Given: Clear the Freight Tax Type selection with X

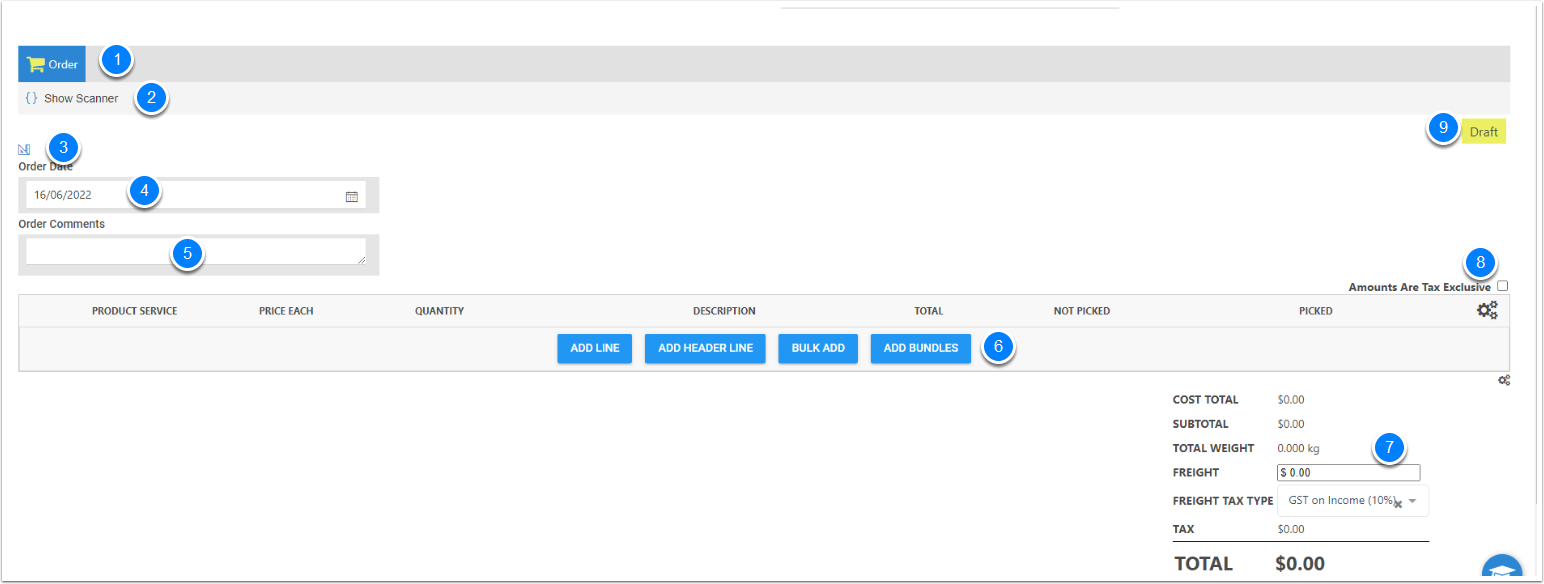Looking at the screenshot, I should 1398,504.
